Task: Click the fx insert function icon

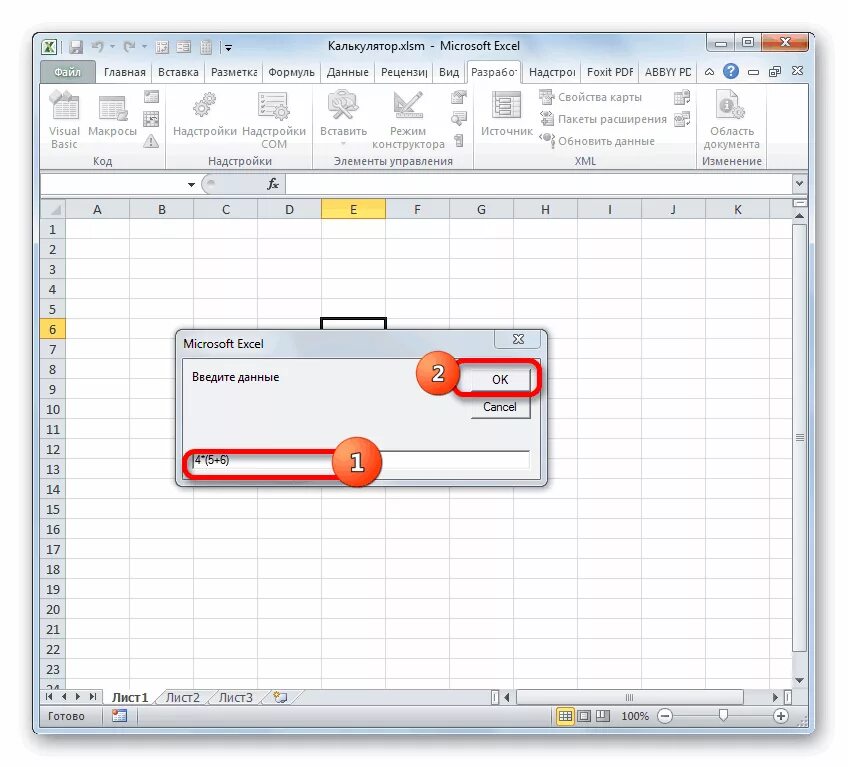Action: tap(273, 184)
